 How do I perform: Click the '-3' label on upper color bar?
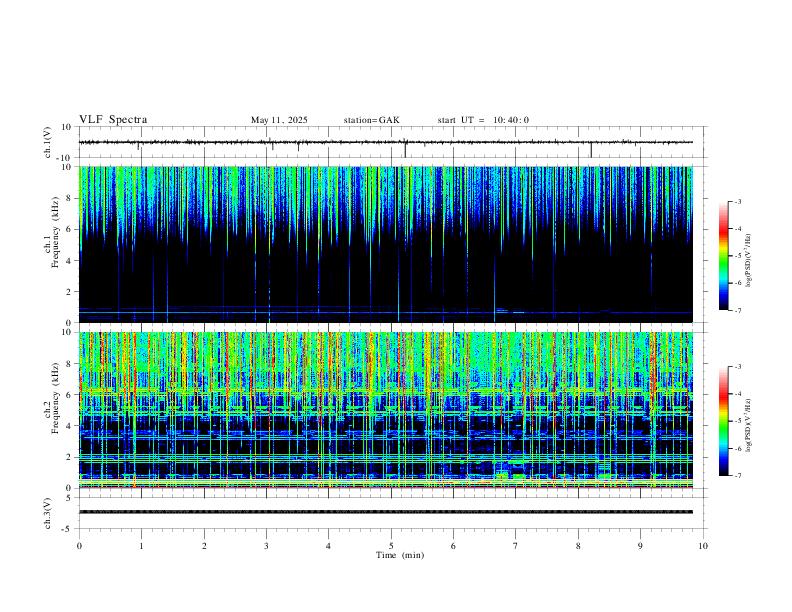pyautogui.click(x=737, y=201)
